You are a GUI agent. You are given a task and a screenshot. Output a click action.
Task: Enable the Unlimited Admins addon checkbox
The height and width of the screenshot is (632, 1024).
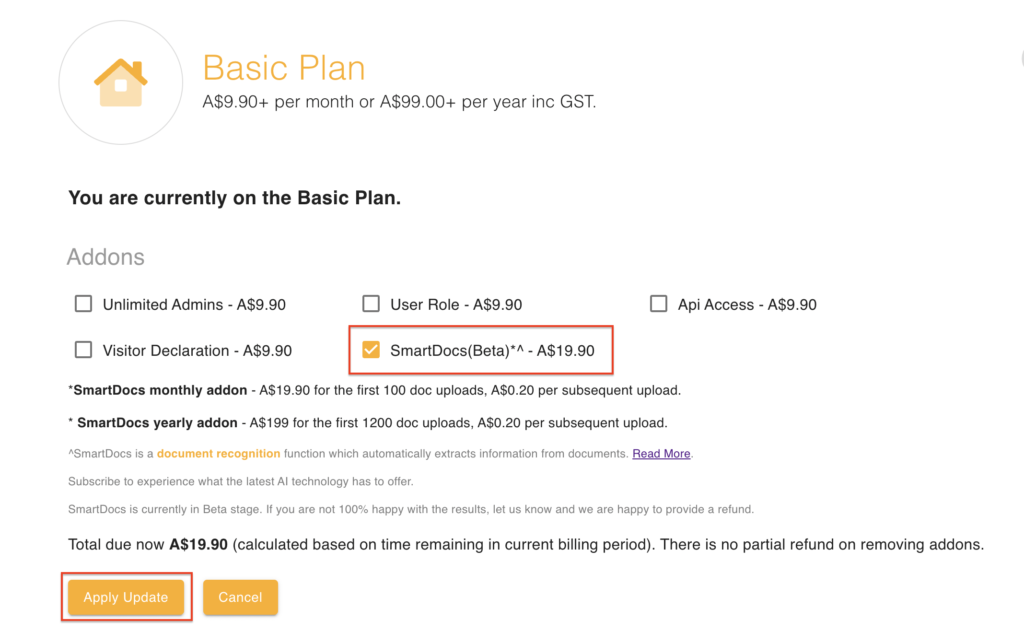[x=83, y=304]
